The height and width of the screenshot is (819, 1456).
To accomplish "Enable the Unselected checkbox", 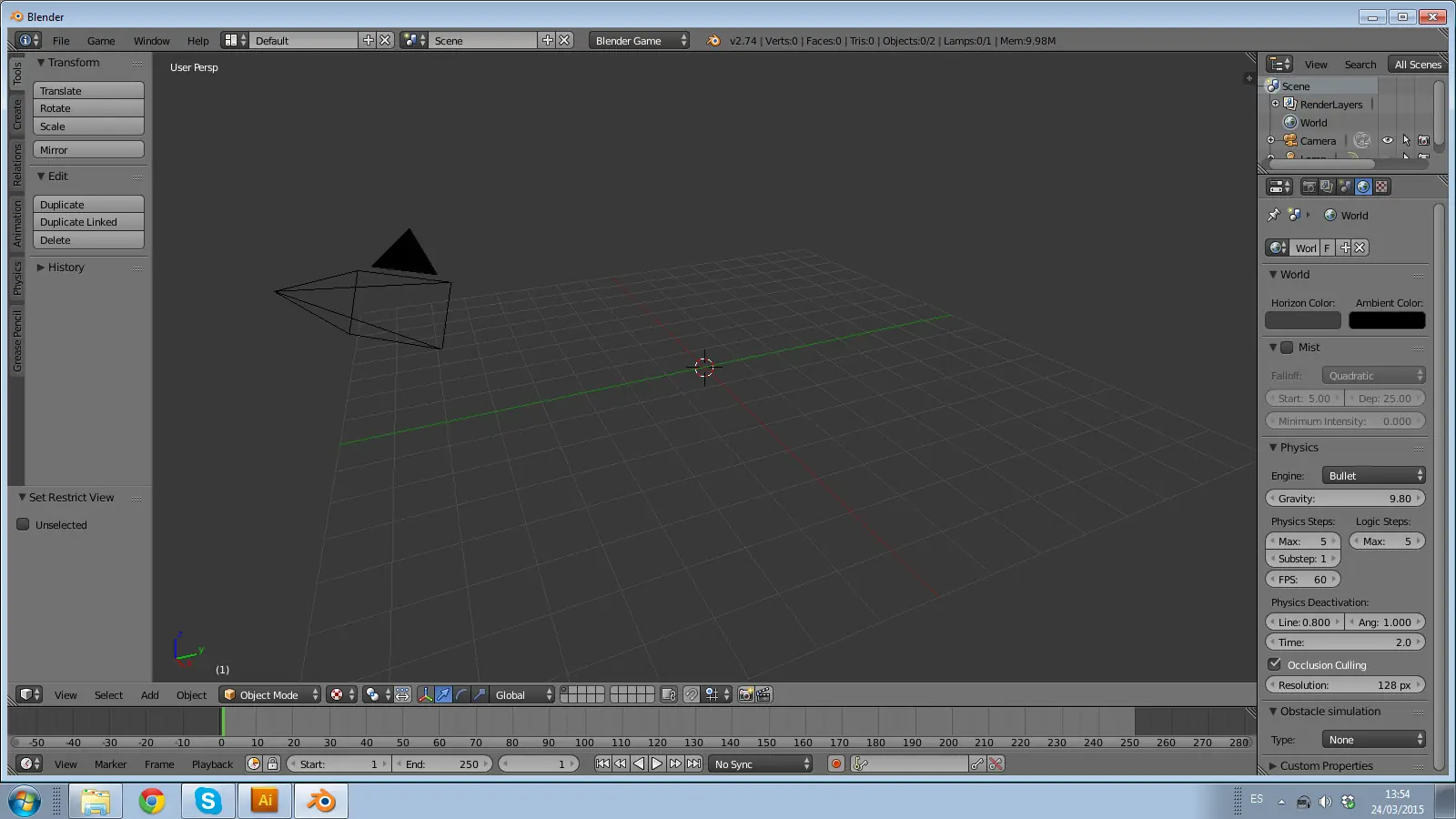I will click(24, 524).
